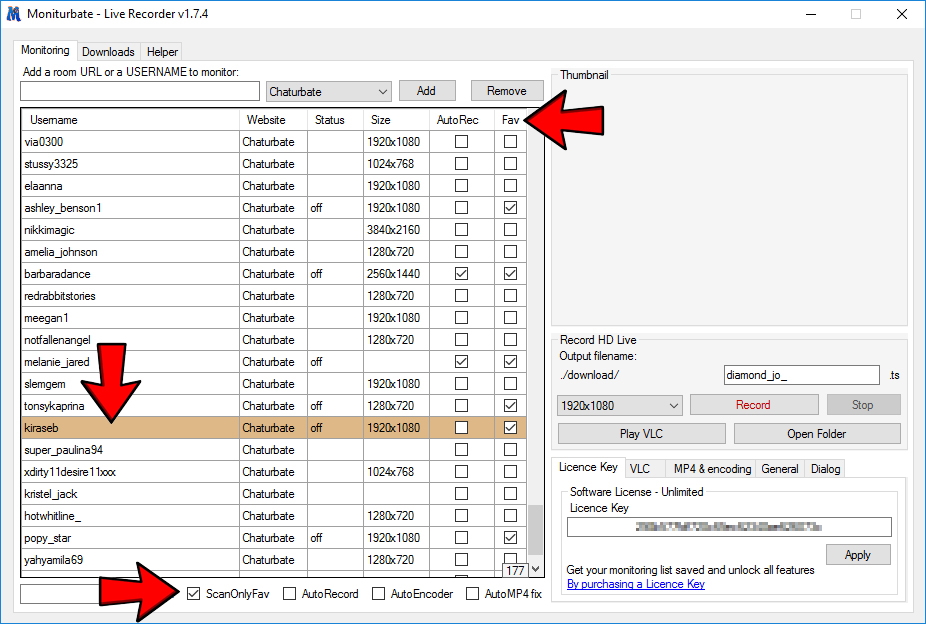This screenshot has height=624, width=926.
Task: Show the Dialog tab
Action: click(825, 469)
